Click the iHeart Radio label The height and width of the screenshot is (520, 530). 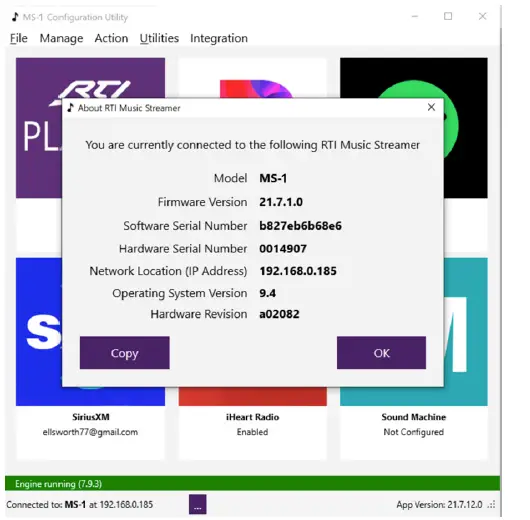252,417
